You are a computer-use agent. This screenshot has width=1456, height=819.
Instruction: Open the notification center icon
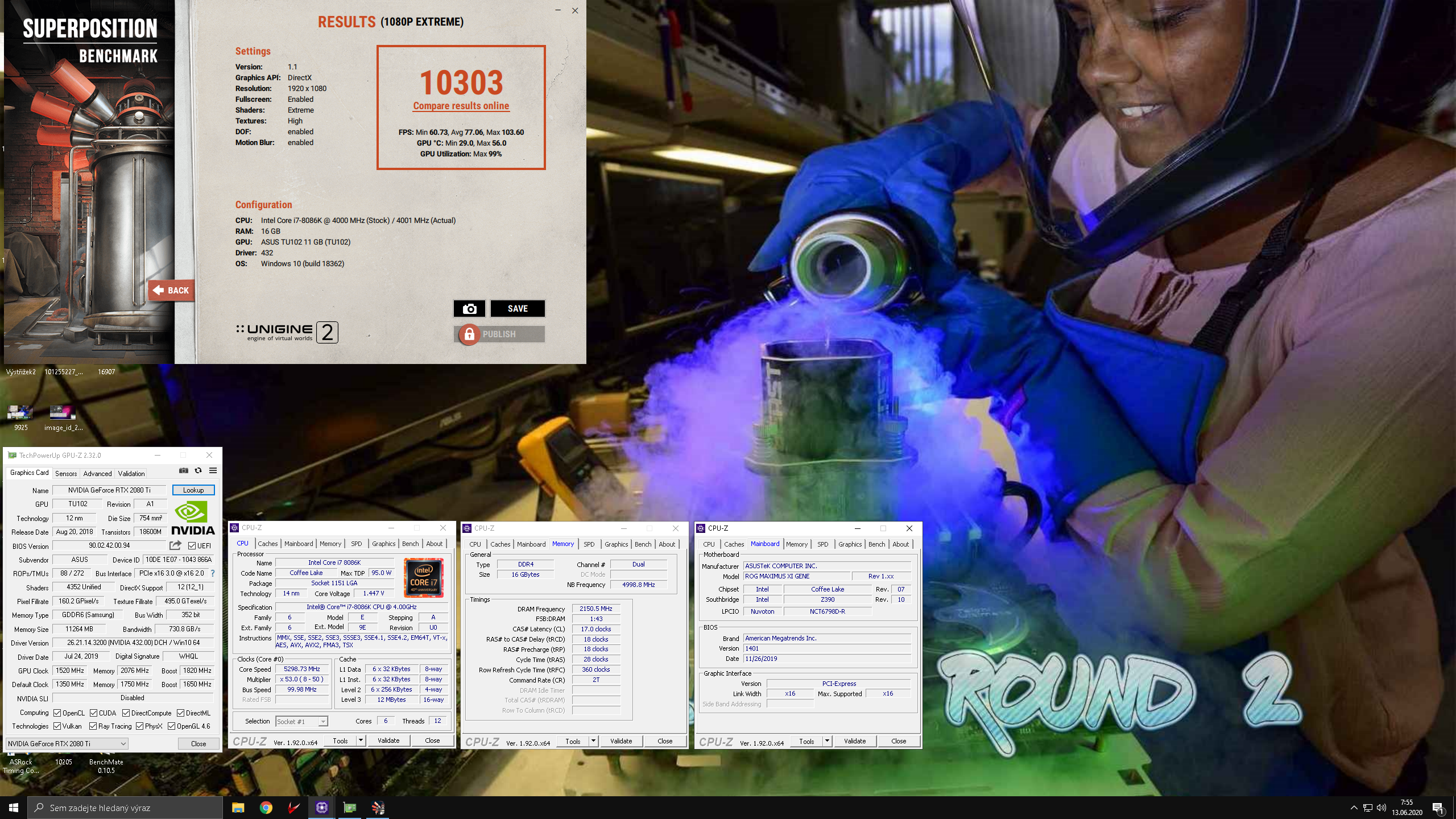pyautogui.click(x=1438, y=808)
